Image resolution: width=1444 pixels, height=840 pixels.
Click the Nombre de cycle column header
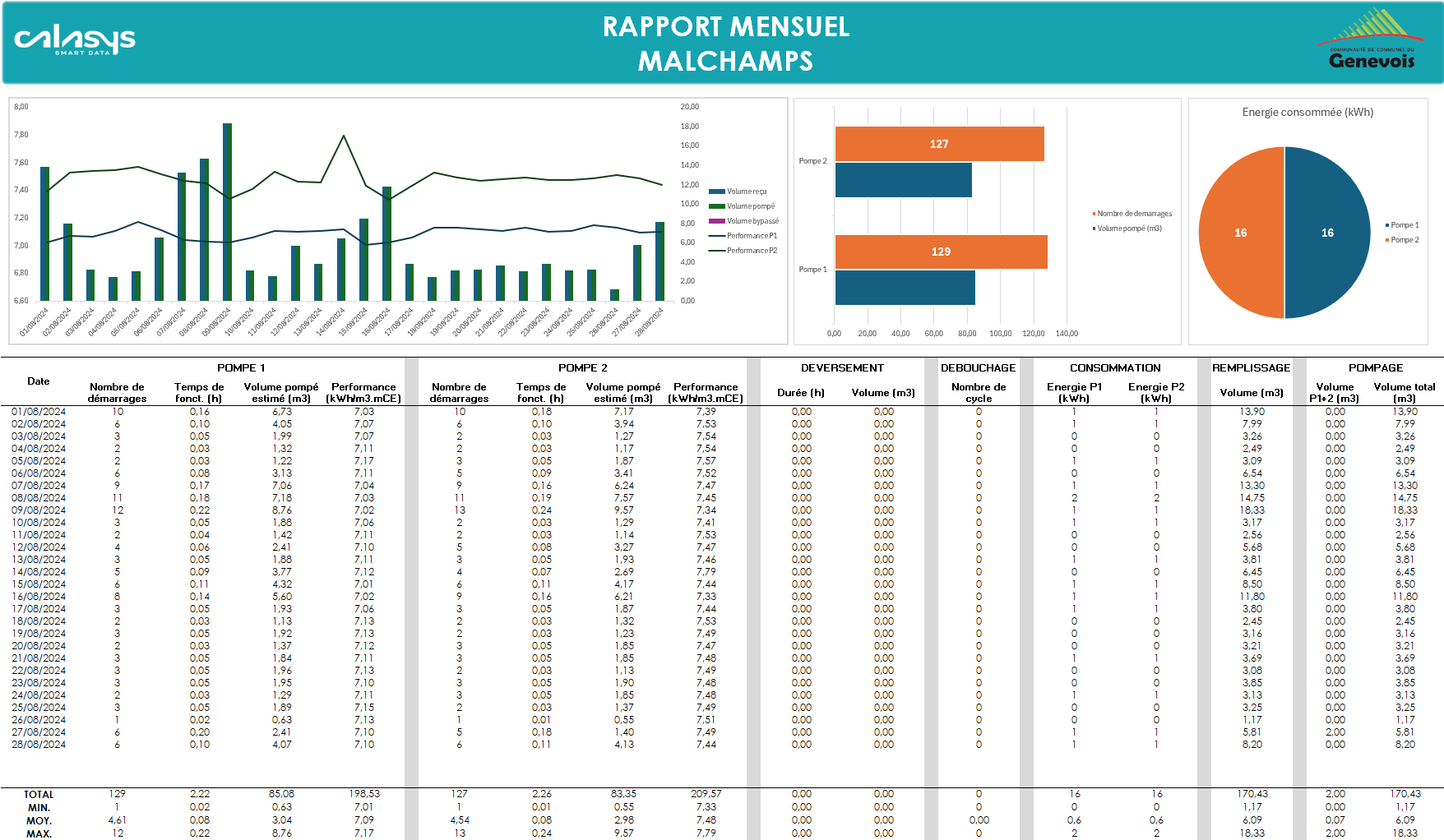[979, 392]
